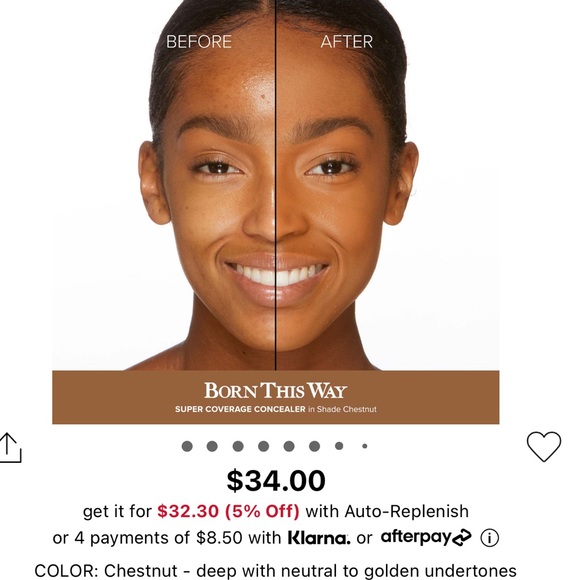Image resolution: width=580 pixels, height=580 pixels.
Task: Go to the sixth carousel dot
Action: click(x=314, y=446)
